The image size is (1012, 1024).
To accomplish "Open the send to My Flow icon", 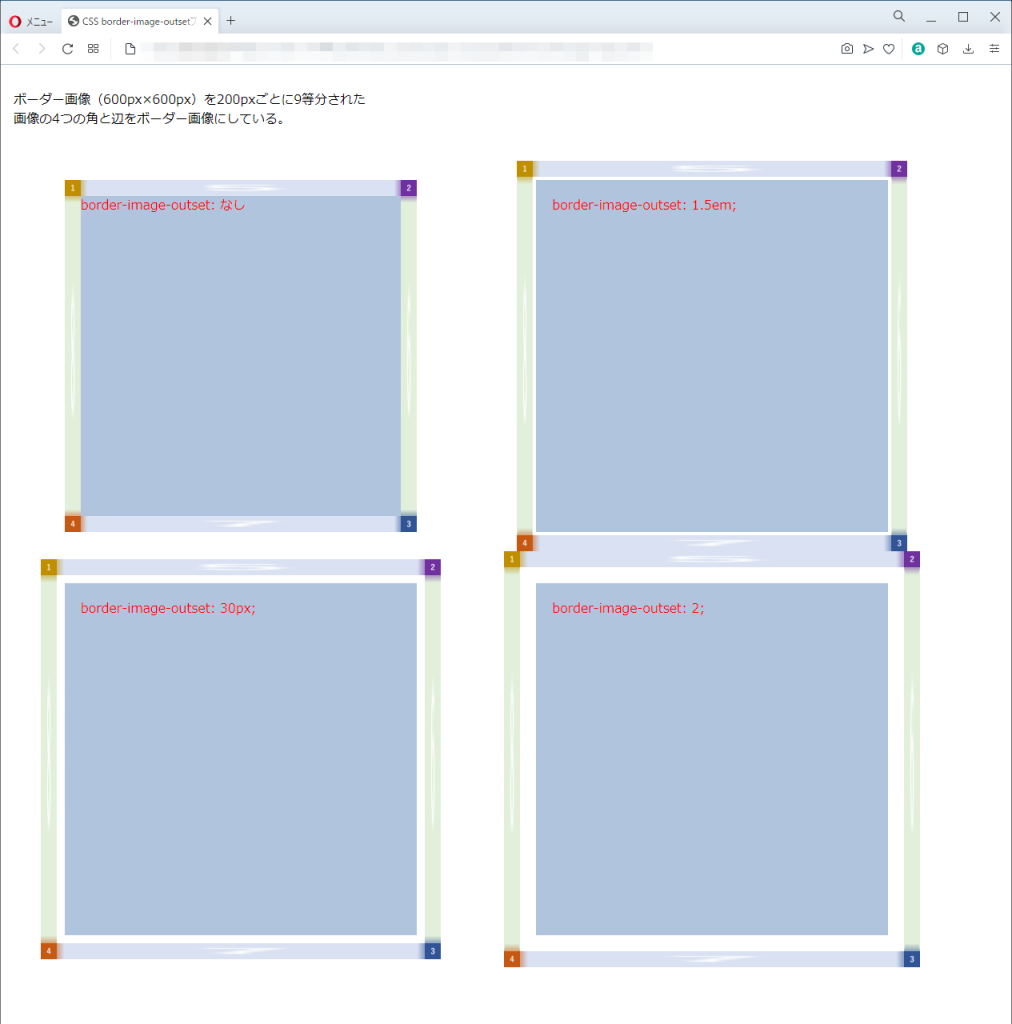I will click(x=868, y=49).
